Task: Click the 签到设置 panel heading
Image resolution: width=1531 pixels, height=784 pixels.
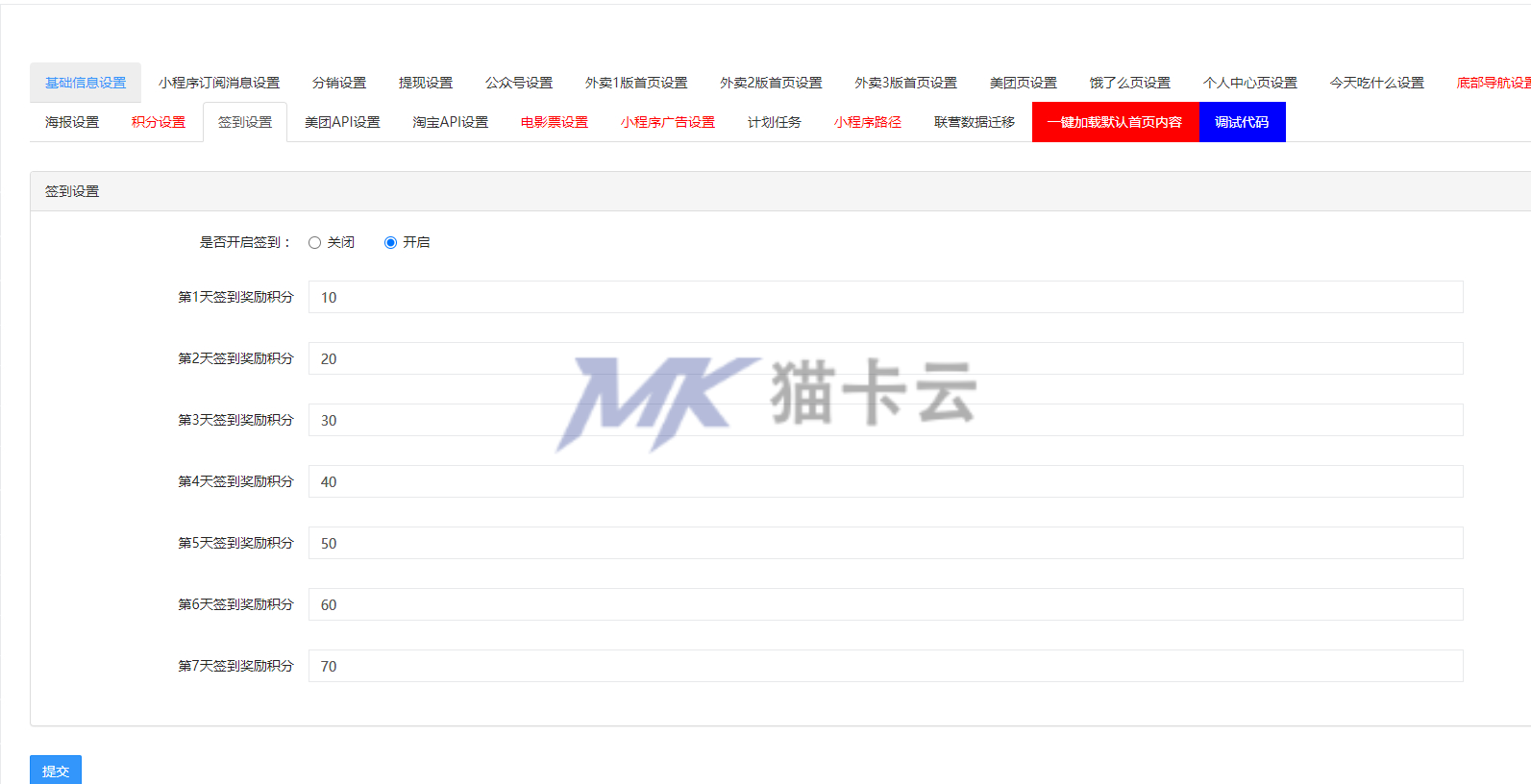Action: tap(72, 191)
